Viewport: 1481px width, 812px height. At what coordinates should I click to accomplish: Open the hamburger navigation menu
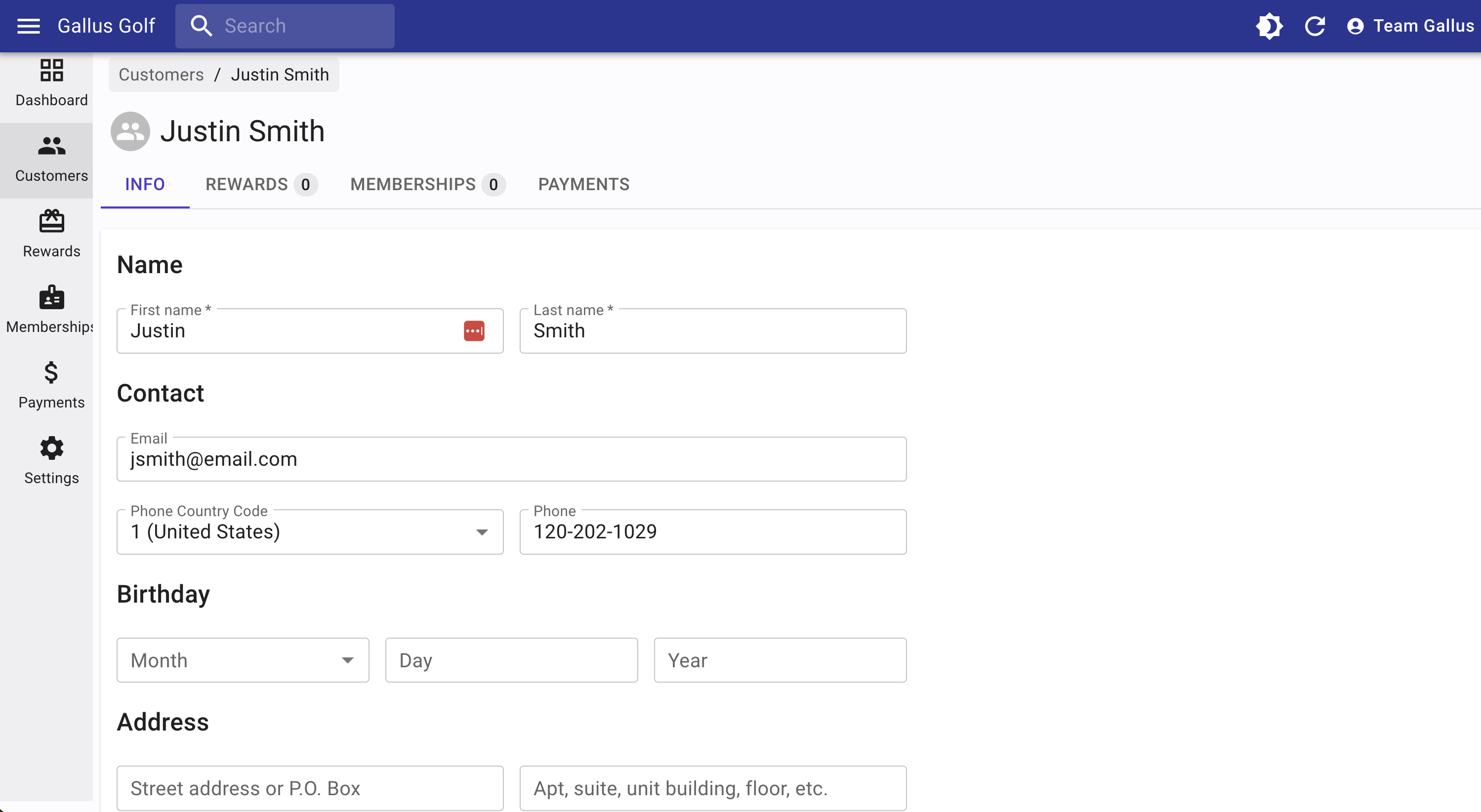coord(28,26)
